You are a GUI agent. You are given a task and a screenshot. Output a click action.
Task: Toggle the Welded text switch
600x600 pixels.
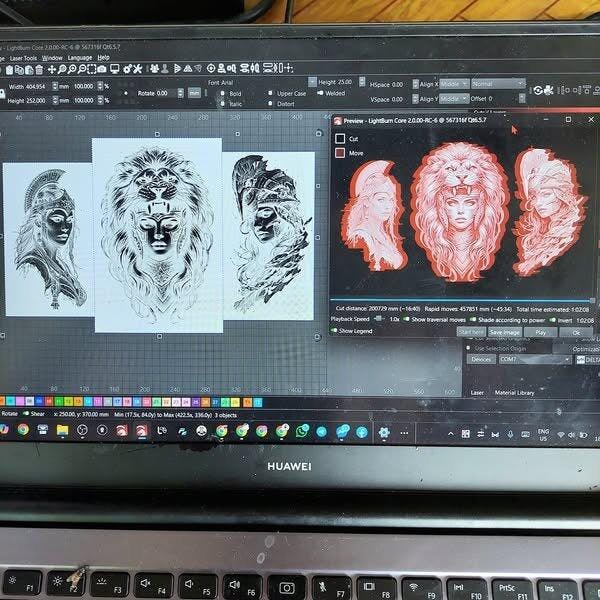click(320, 93)
